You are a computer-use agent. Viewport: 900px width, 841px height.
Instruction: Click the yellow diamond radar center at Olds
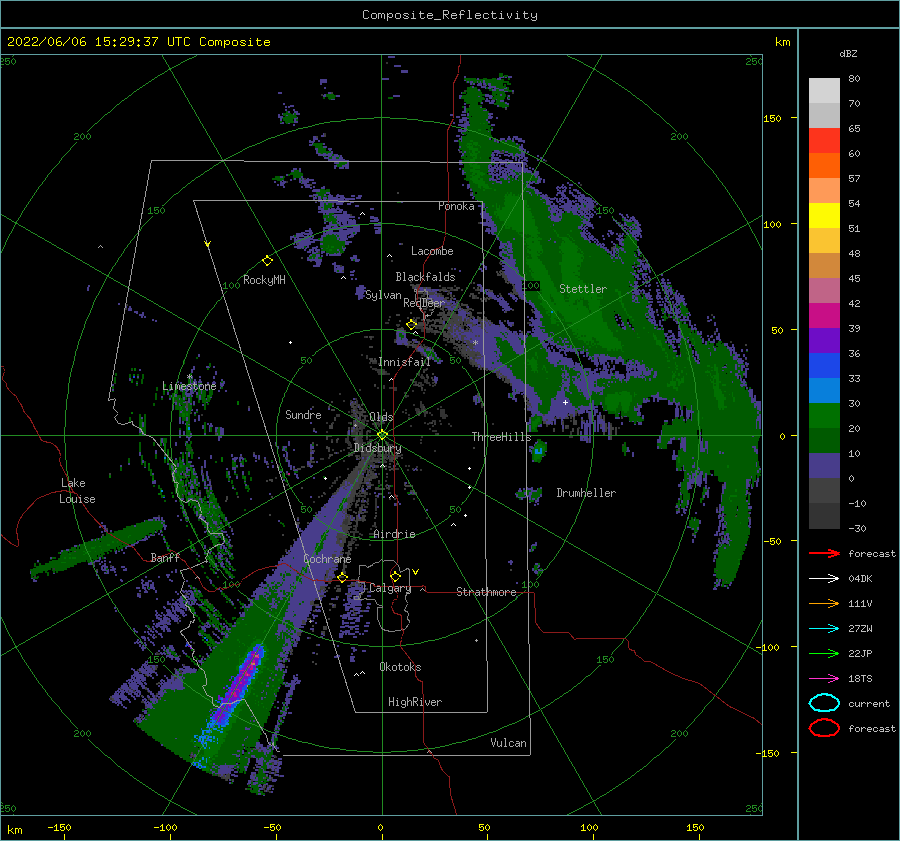[x=382, y=435]
